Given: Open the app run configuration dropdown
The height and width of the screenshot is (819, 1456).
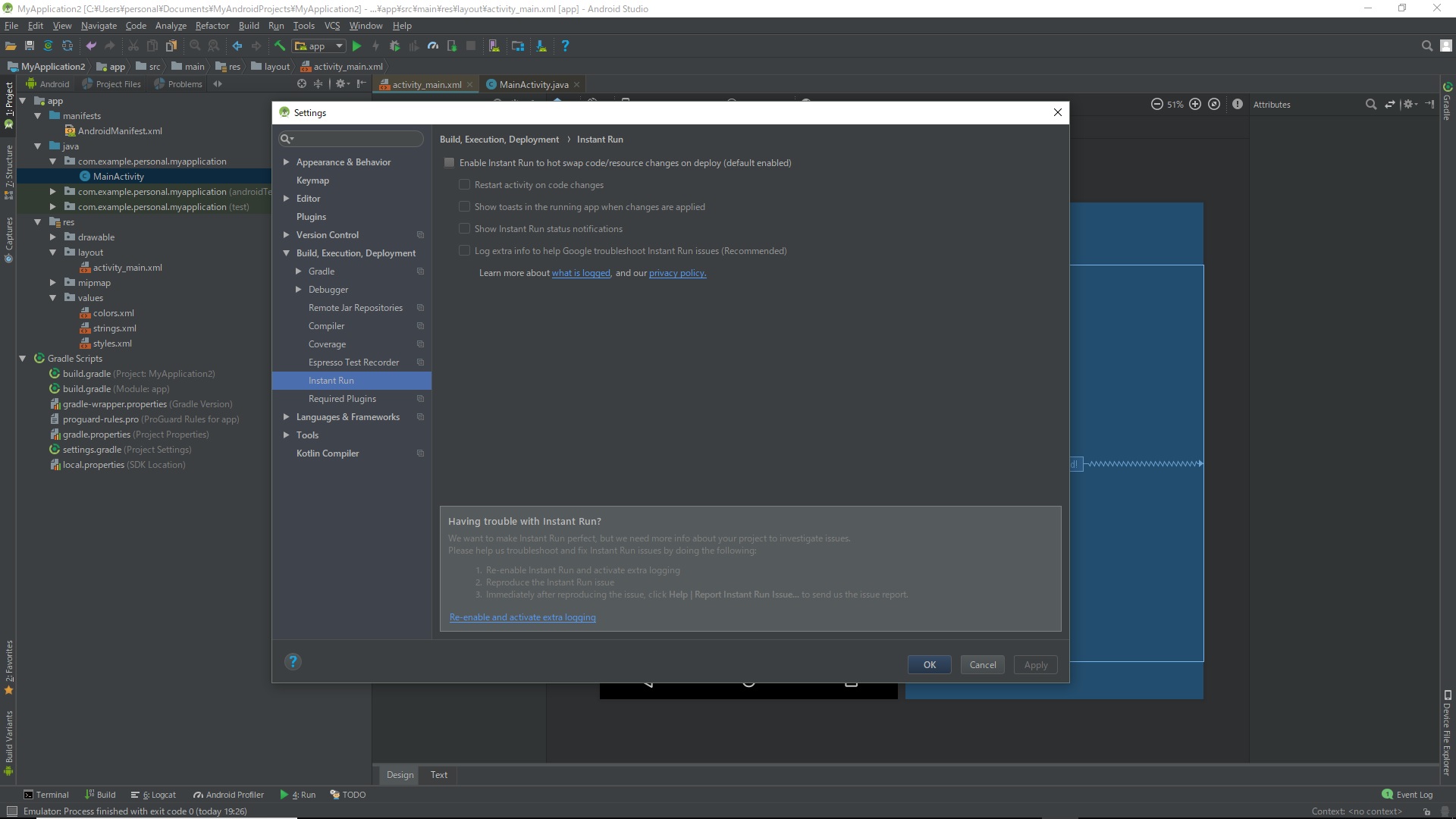Looking at the screenshot, I should point(320,46).
